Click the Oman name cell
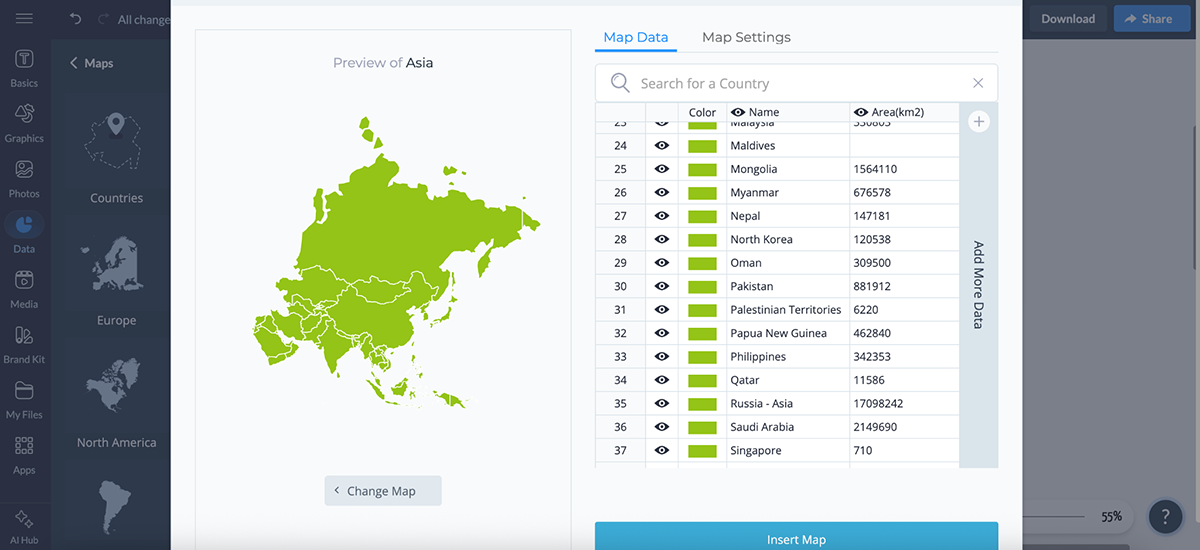The height and width of the screenshot is (550, 1200). [788, 263]
